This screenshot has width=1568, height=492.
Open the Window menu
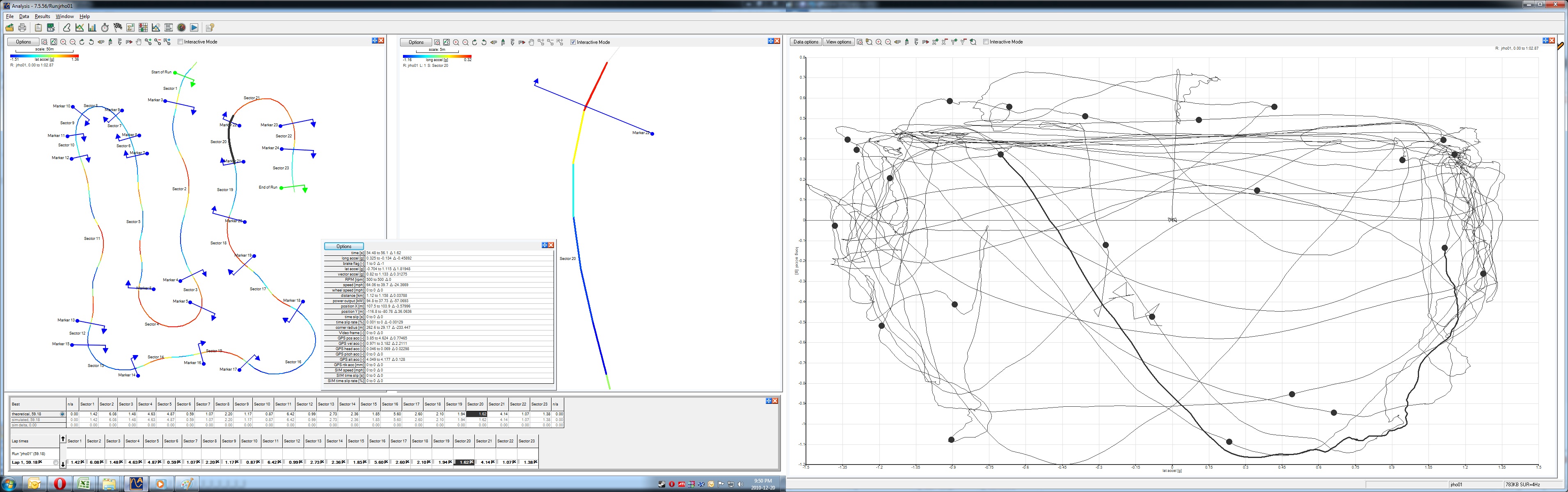pos(64,16)
